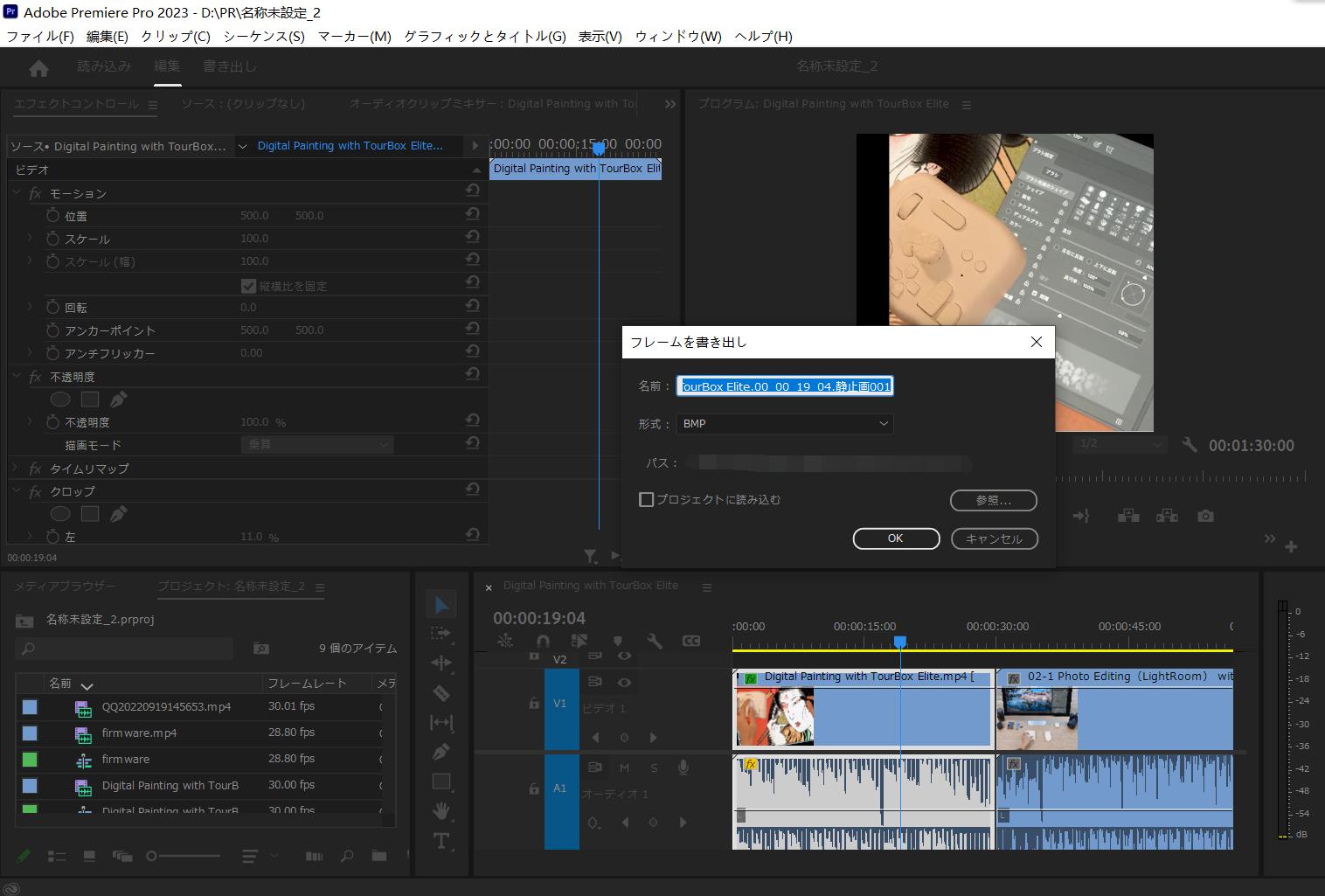Image resolution: width=1325 pixels, height=896 pixels.
Task: Click the opacity ellipse mask icon
Action: (x=60, y=399)
